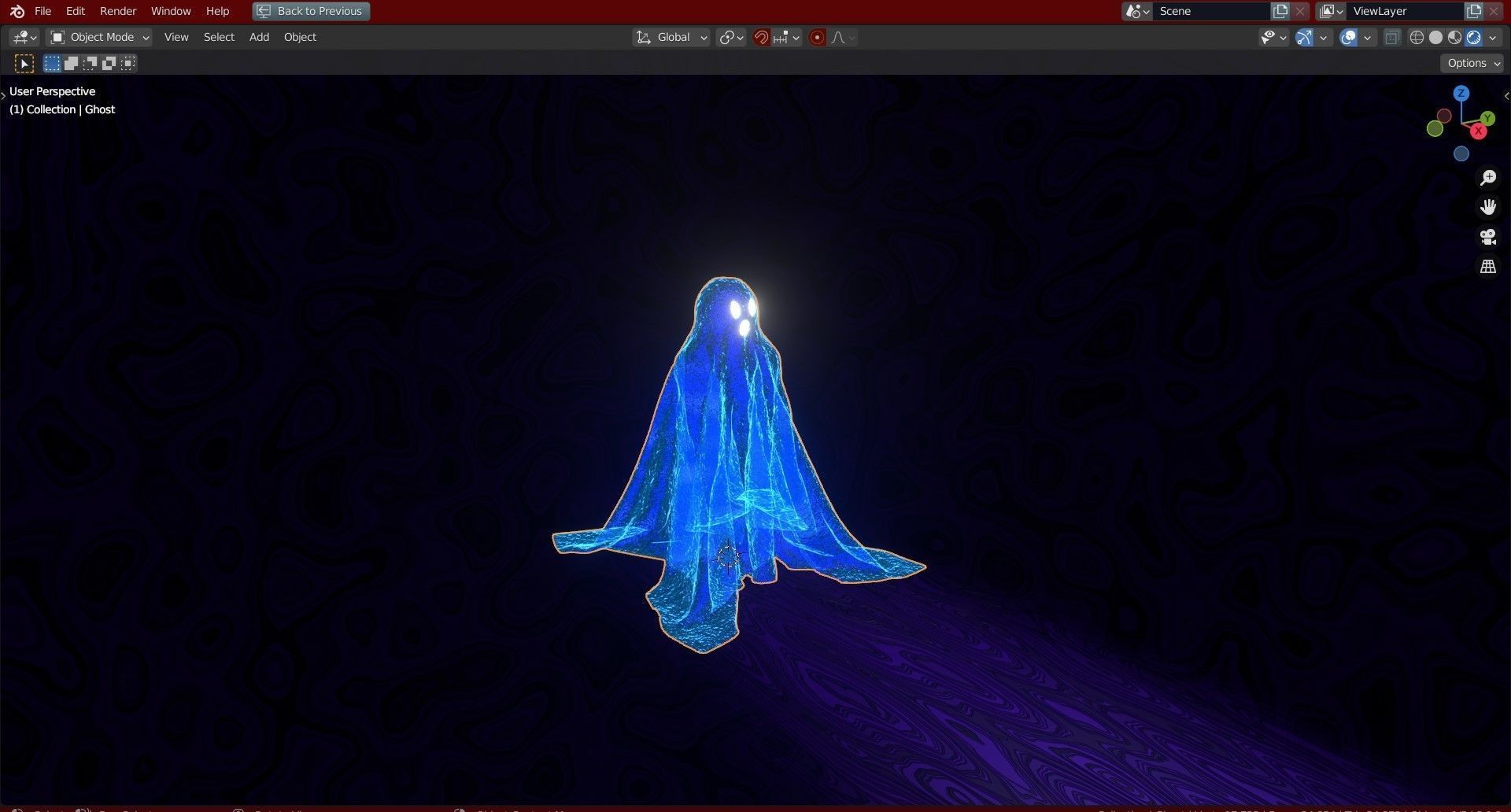This screenshot has height=812, width=1511.
Task: Click the Scene name field
Action: 1212,11
